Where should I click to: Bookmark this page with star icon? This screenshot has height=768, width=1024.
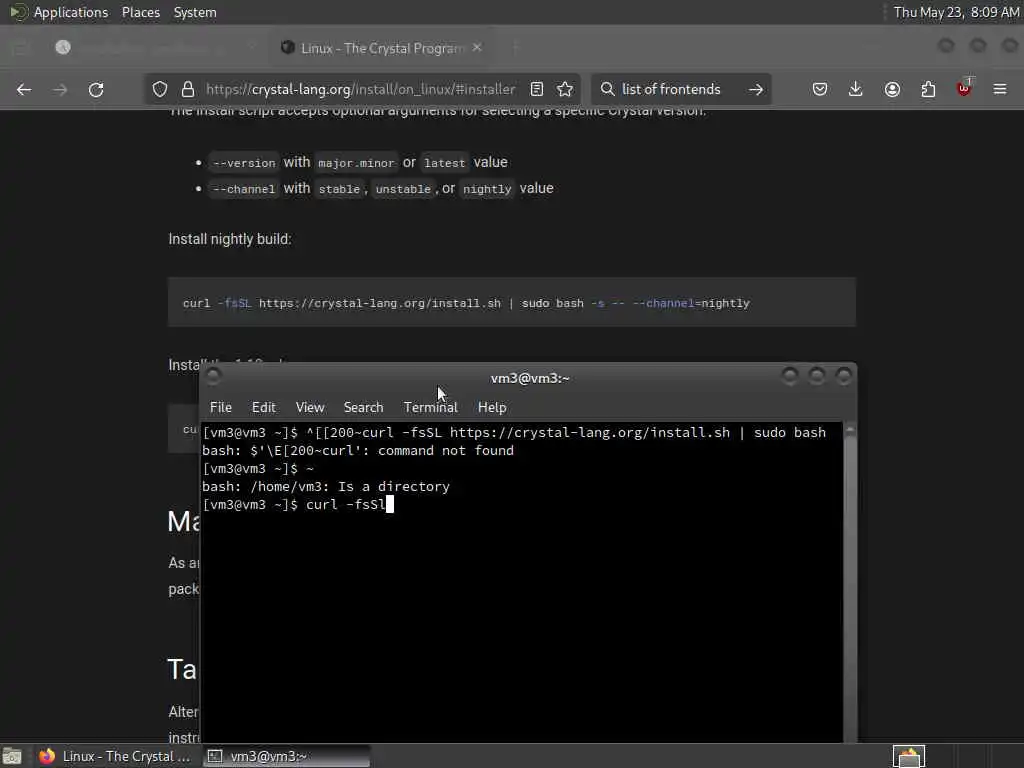pos(566,89)
